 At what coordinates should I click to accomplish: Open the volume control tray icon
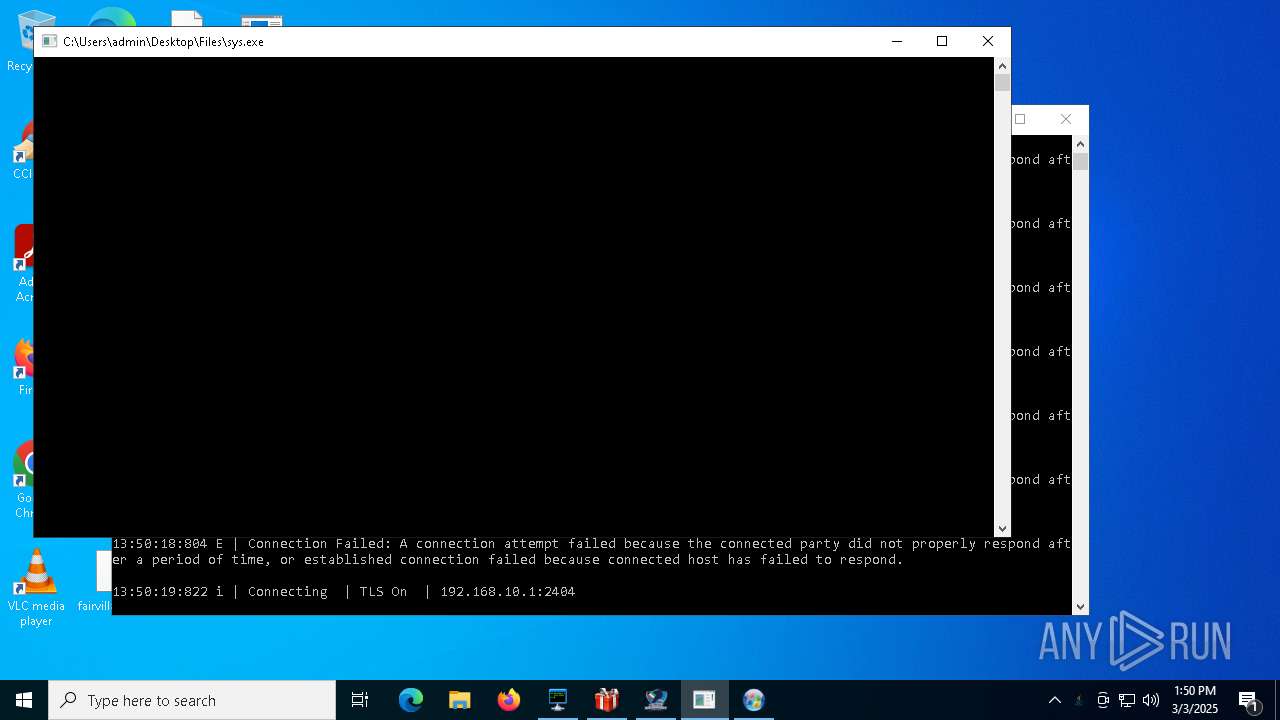point(1151,700)
